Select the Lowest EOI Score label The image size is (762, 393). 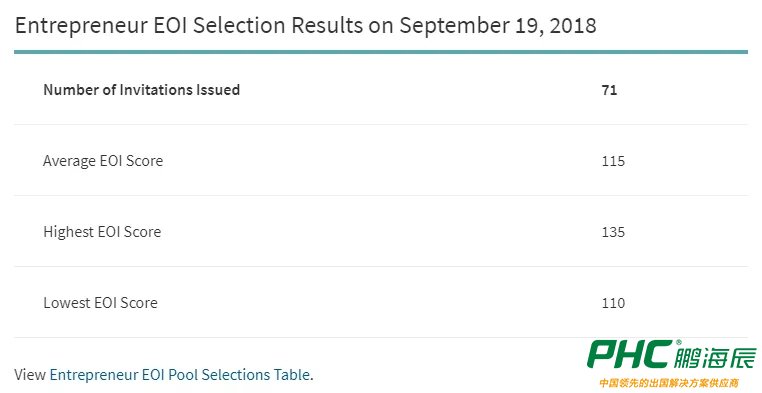[100, 303]
